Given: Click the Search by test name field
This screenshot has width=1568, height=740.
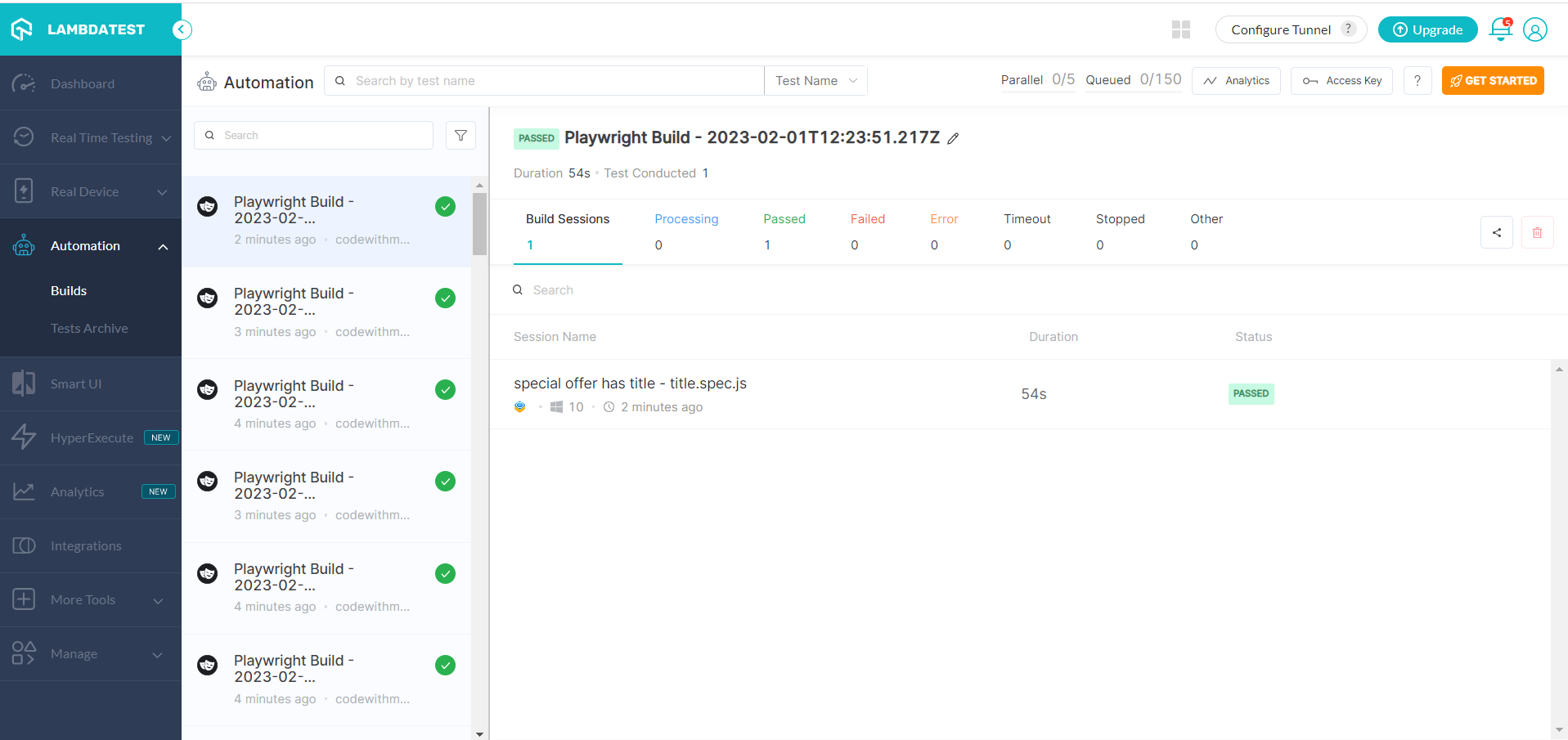Looking at the screenshot, I should (545, 80).
